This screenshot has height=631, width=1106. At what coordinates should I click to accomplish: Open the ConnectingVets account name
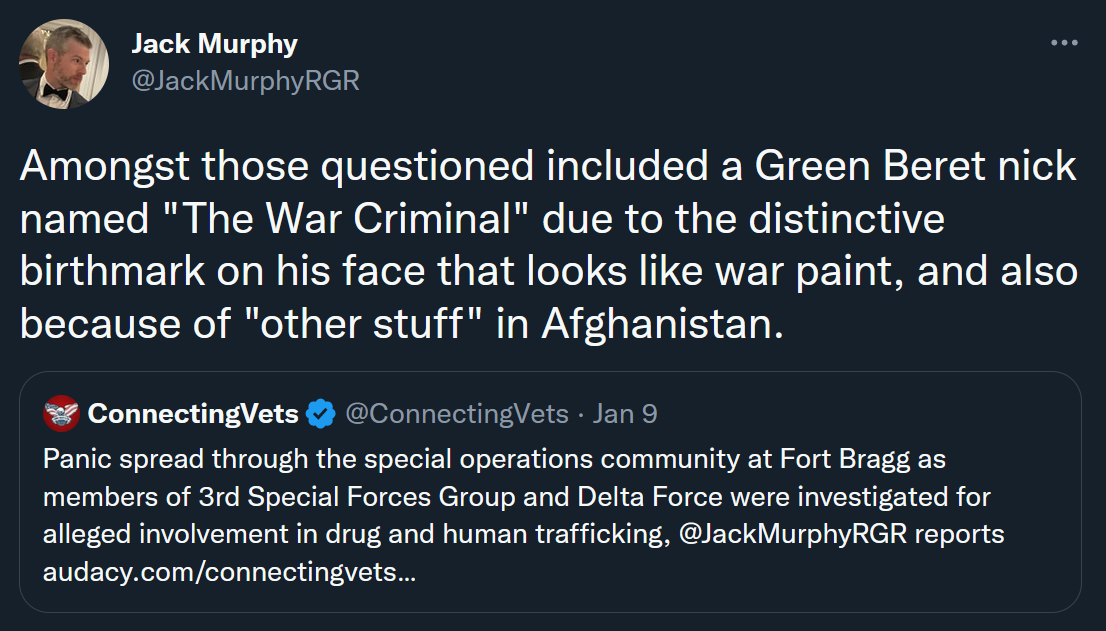click(x=193, y=413)
